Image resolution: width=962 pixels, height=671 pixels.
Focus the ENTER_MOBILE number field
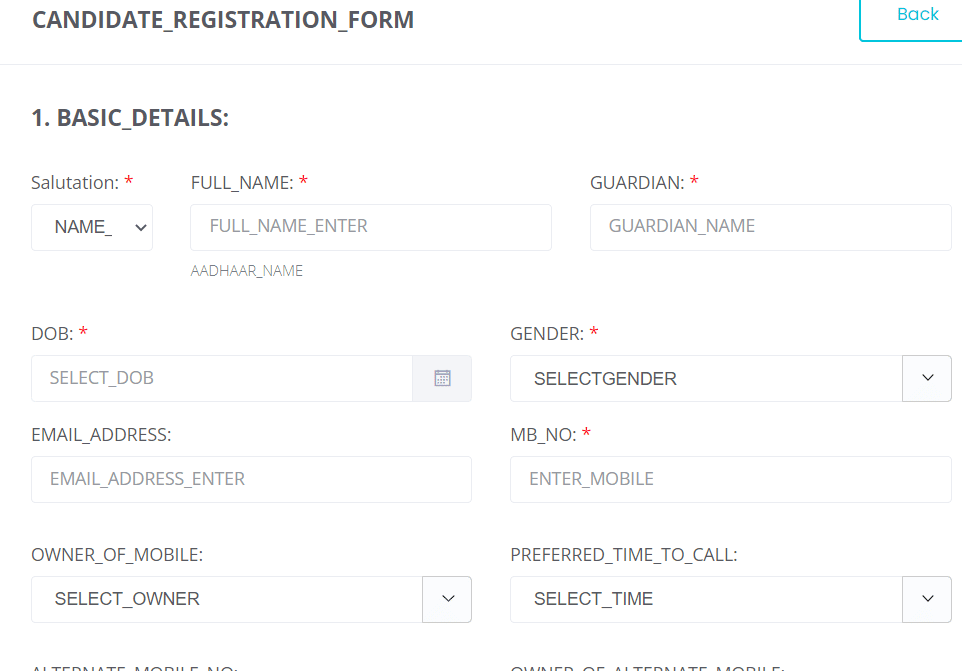coord(730,479)
